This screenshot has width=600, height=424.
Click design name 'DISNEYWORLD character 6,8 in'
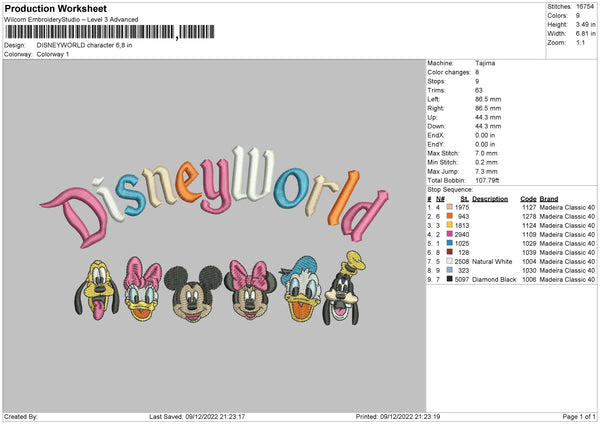click(84, 45)
